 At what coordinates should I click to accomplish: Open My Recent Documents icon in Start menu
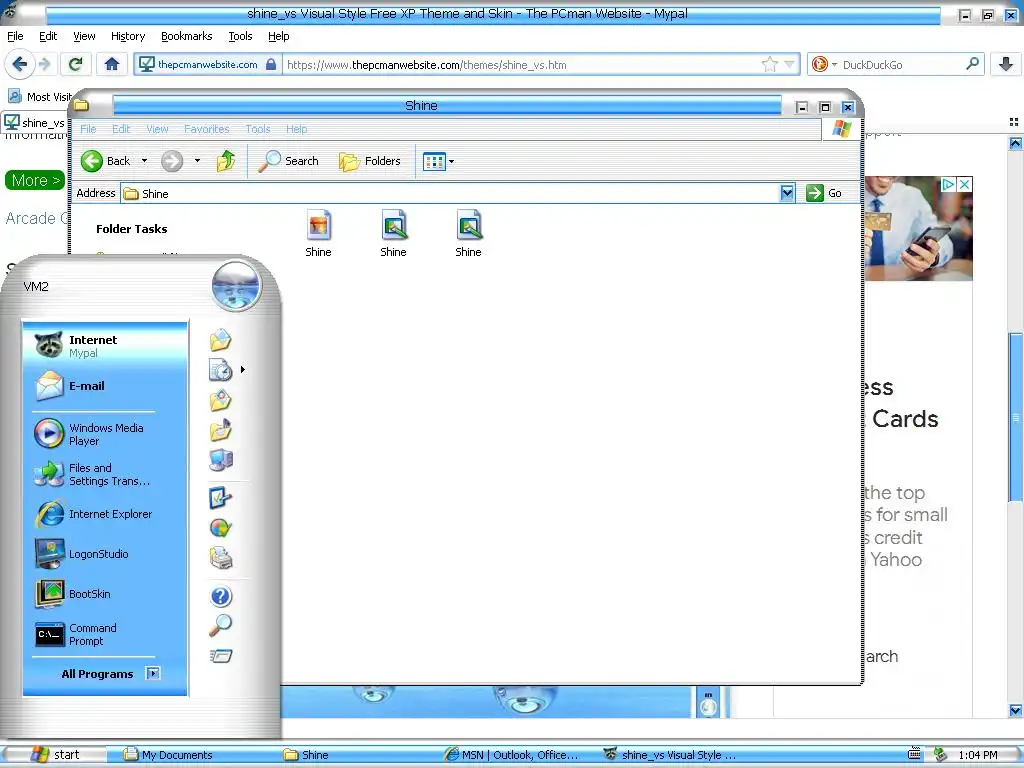coord(221,370)
